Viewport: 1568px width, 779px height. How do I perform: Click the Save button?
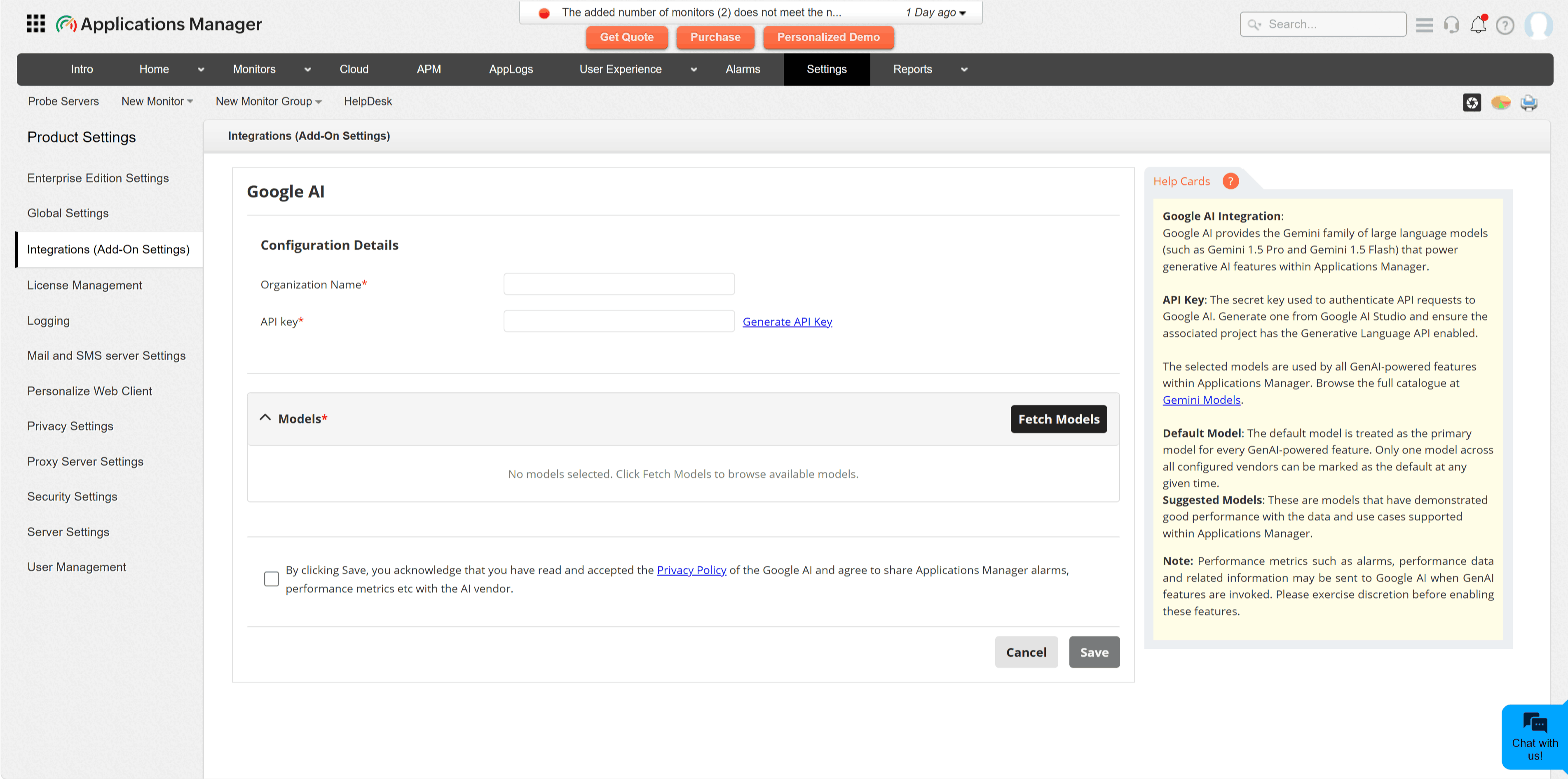(1094, 652)
